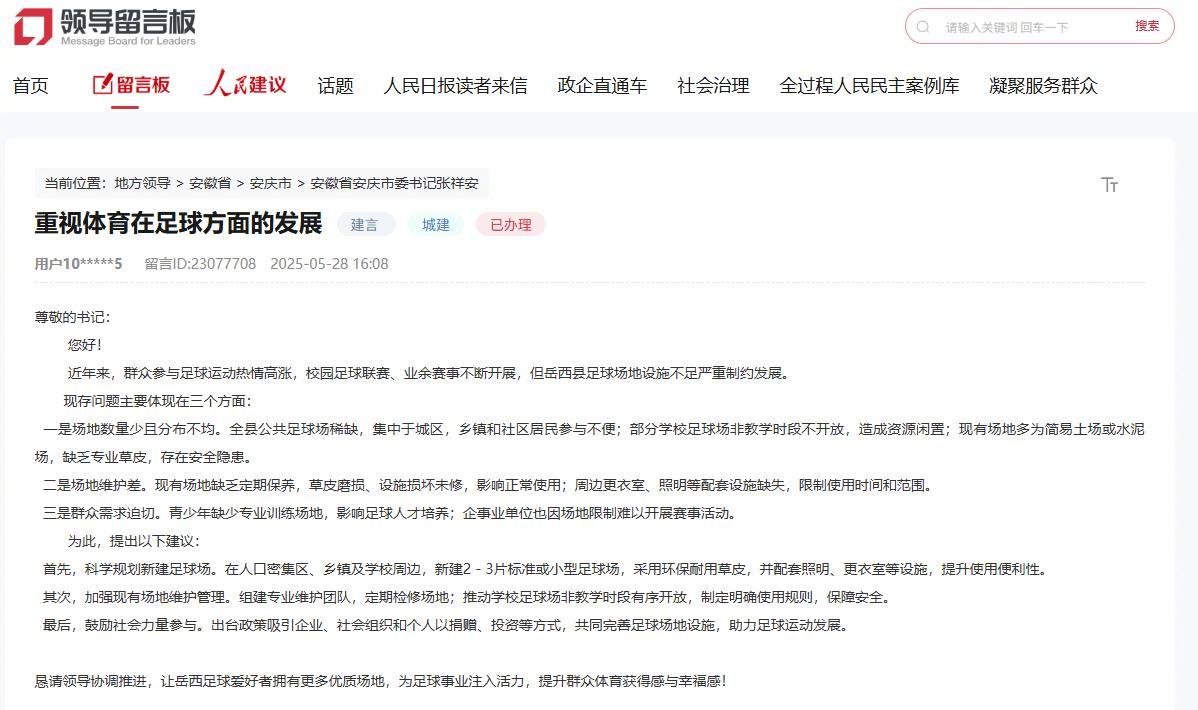Click the red Message Board for Leaders logo
The width and height of the screenshot is (1198, 710).
click(105, 27)
